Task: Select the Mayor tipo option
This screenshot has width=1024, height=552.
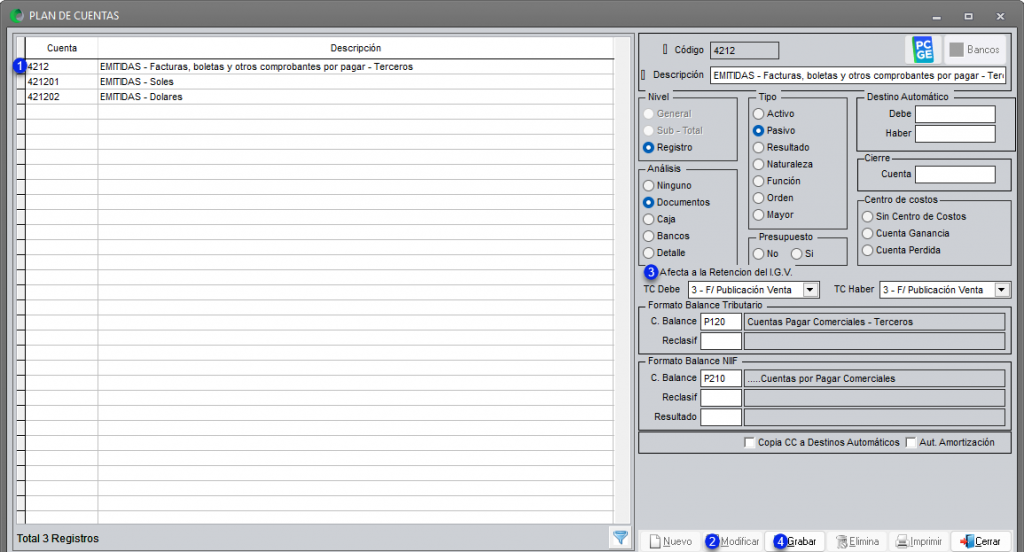Action: (x=758, y=215)
